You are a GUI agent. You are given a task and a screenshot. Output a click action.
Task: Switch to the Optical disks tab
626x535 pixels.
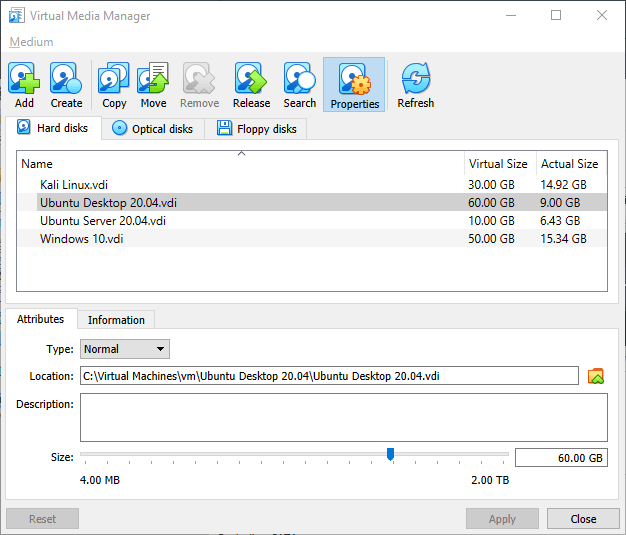[153, 129]
